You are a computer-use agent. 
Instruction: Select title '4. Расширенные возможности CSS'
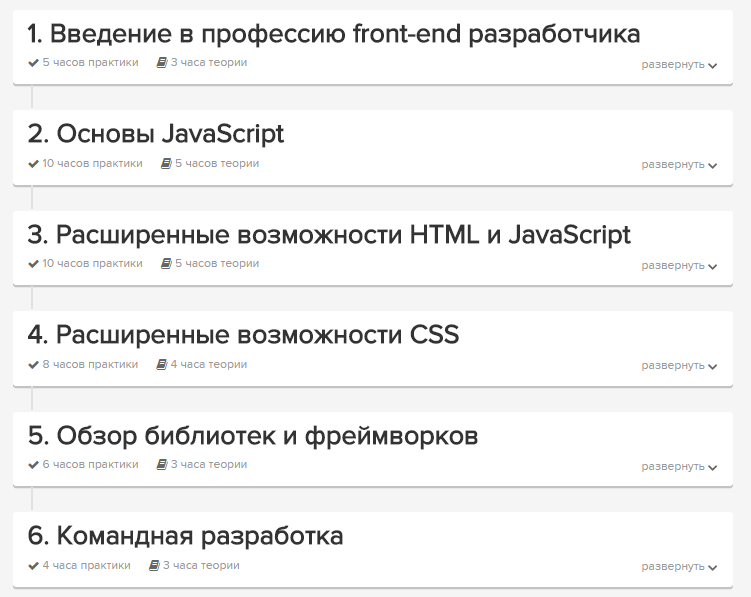(243, 335)
